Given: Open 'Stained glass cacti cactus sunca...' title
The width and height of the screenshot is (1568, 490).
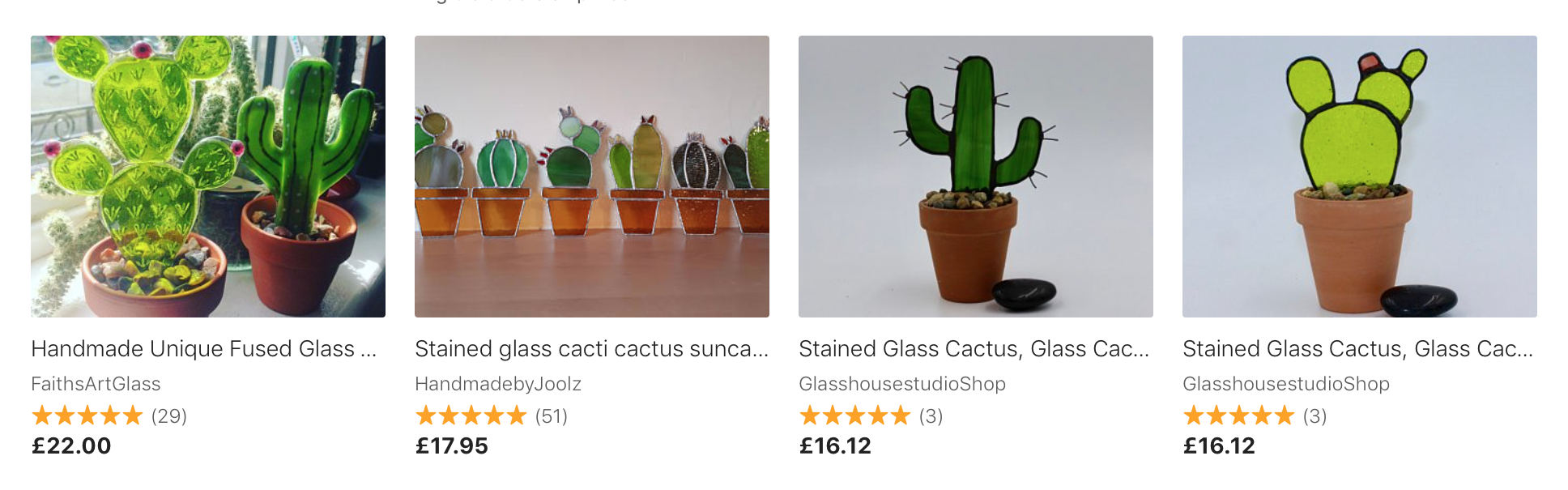Looking at the screenshot, I should coord(592,349).
